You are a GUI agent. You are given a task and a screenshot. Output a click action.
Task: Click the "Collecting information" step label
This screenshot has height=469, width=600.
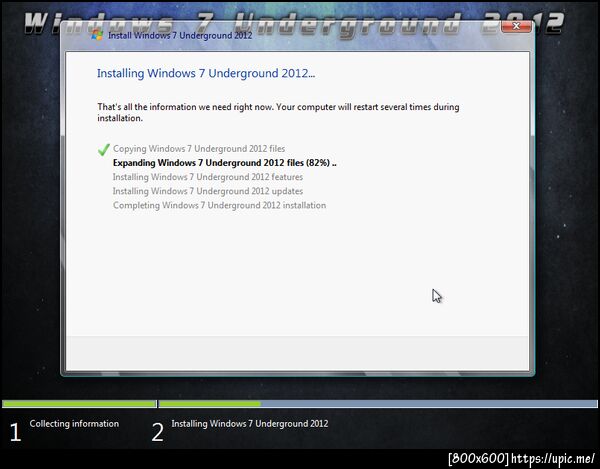pyautogui.click(x=74, y=424)
